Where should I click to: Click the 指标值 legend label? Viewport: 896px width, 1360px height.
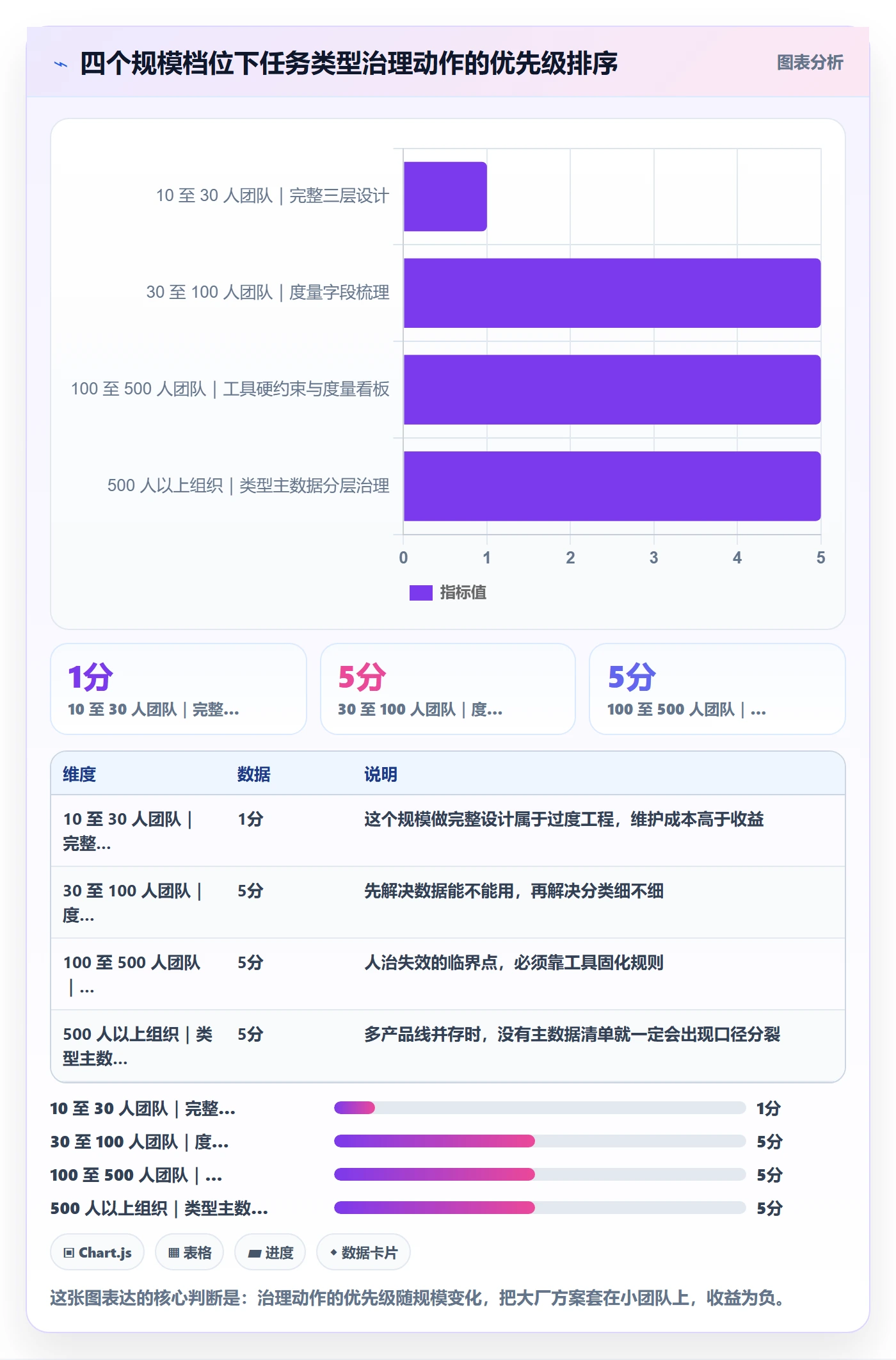coord(463,593)
